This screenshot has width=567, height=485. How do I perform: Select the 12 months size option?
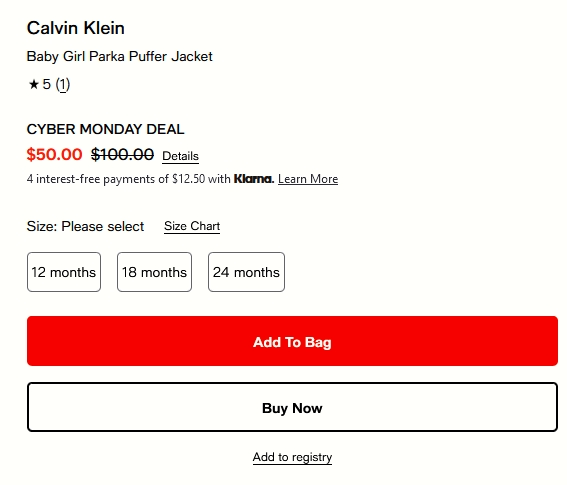pos(64,272)
